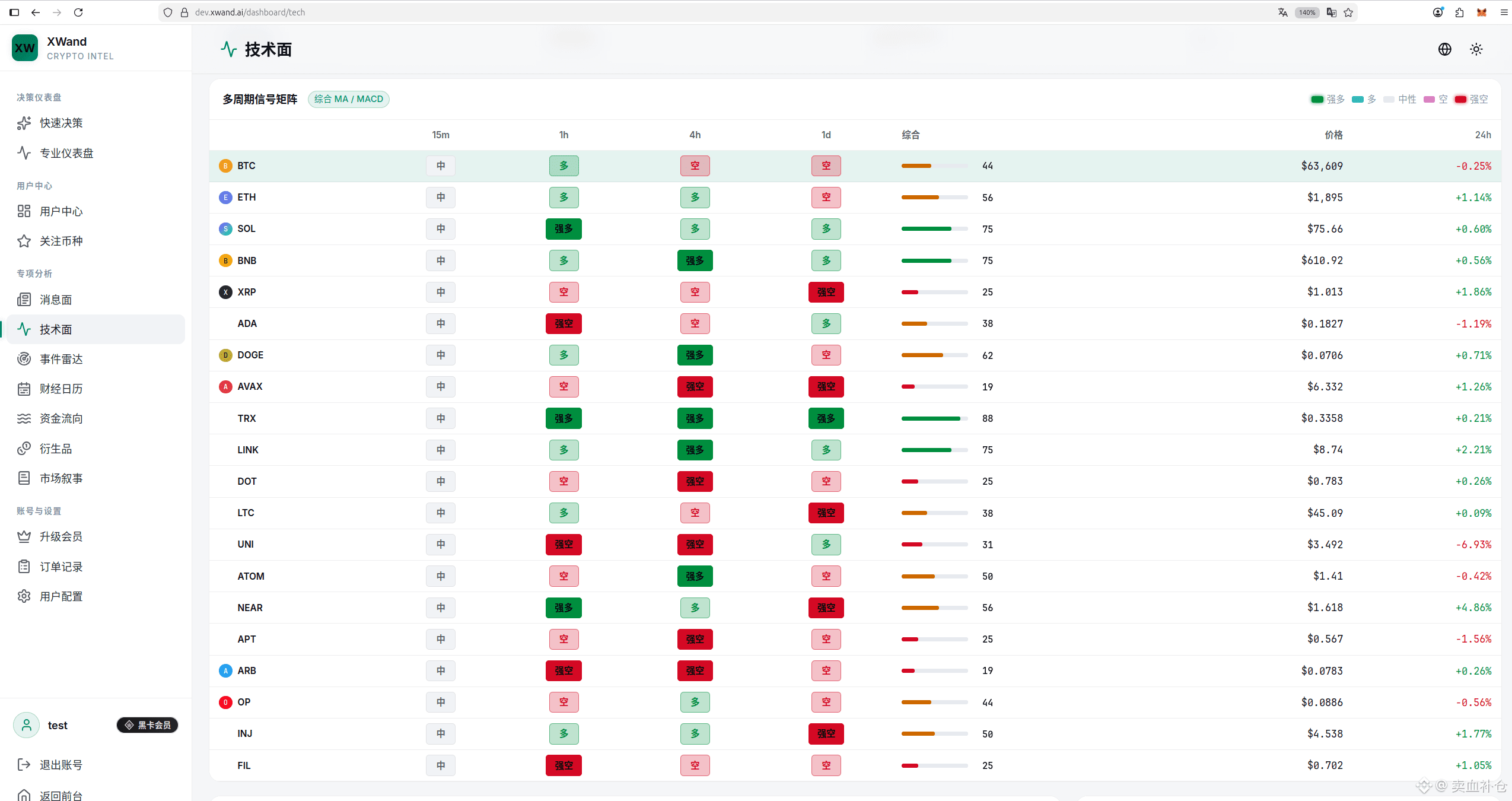Open 消息面 news page
This screenshot has height=801, width=1512.
tap(96, 300)
